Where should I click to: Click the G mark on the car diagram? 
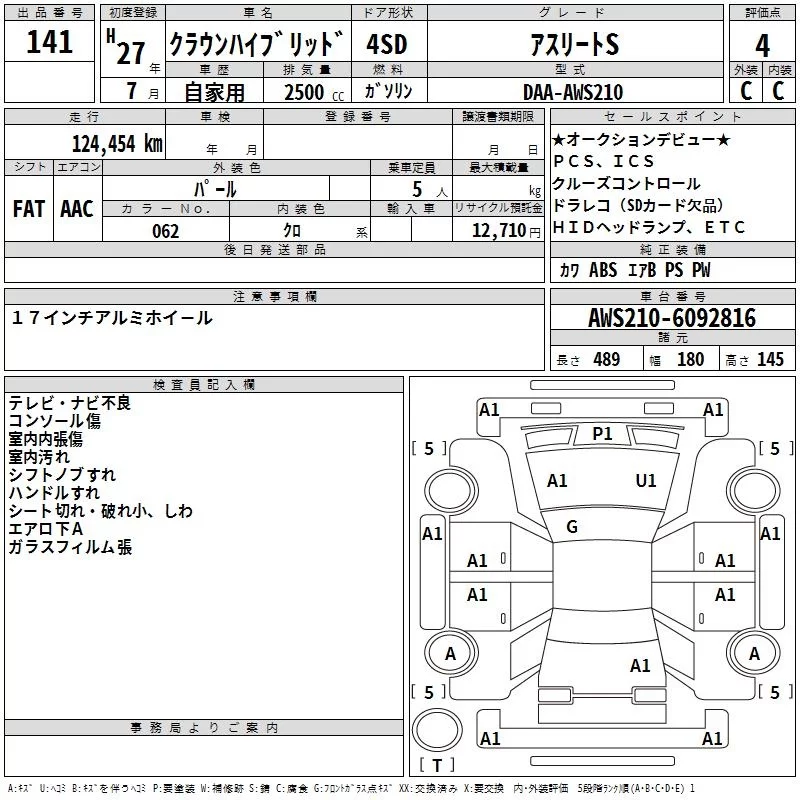tap(572, 527)
